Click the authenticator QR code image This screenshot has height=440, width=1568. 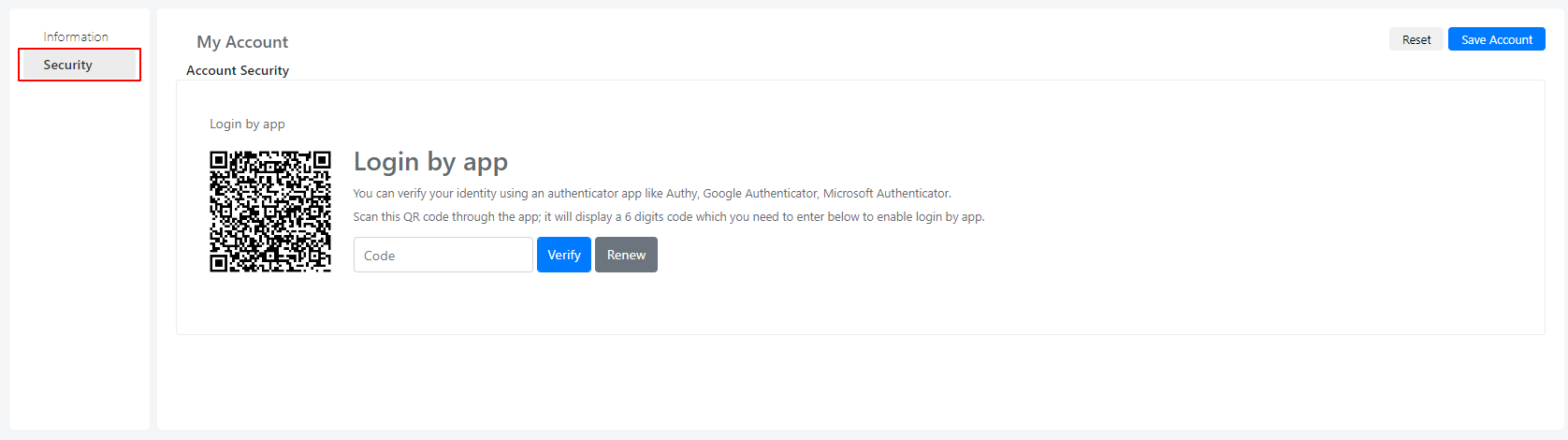click(x=270, y=212)
